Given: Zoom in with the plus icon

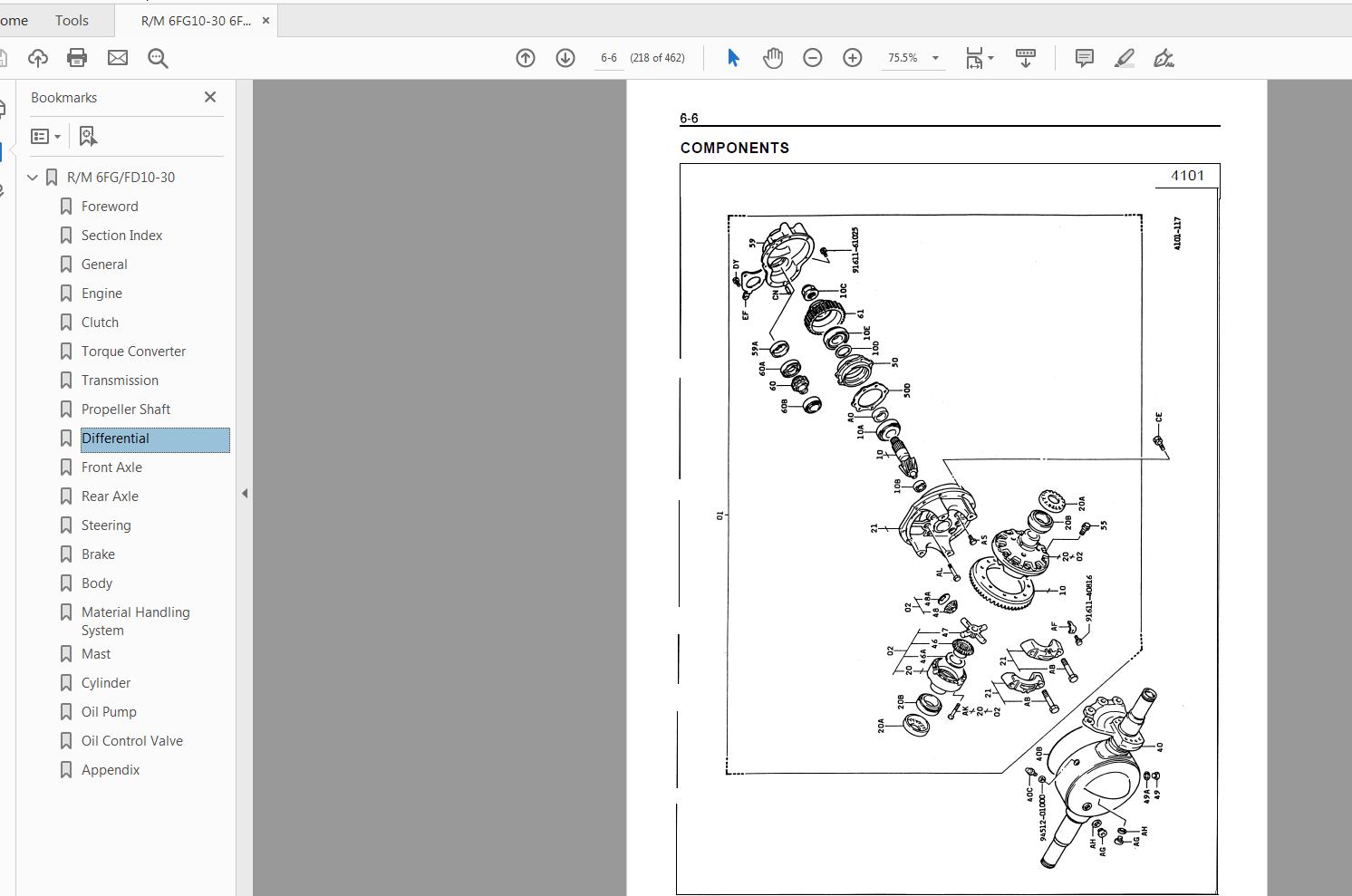Looking at the screenshot, I should [x=853, y=58].
